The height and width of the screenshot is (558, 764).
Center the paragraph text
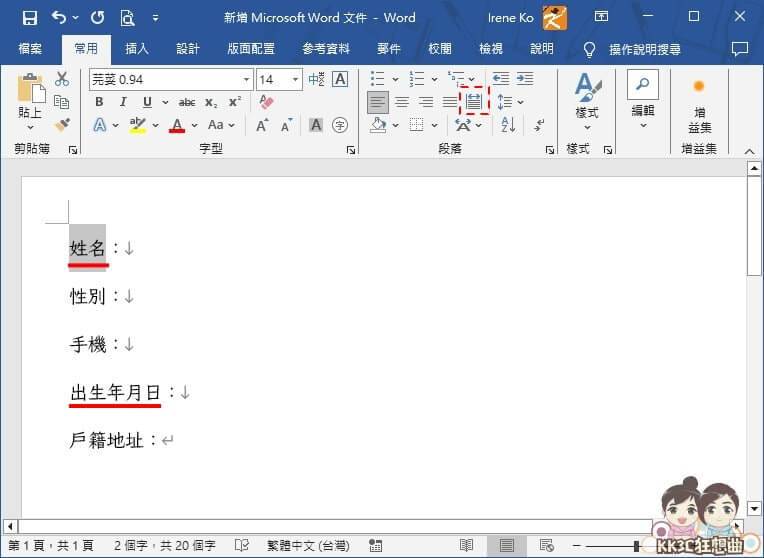(x=402, y=102)
